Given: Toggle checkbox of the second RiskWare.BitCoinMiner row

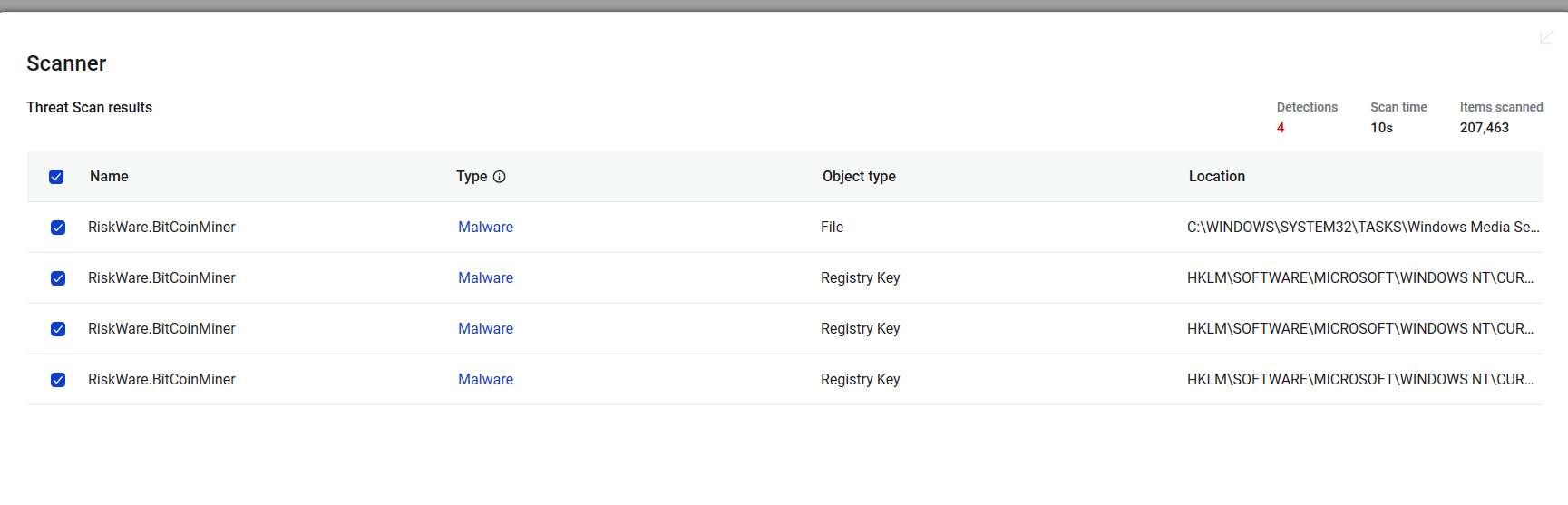Looking at the screenshot, I should [58, 278].
